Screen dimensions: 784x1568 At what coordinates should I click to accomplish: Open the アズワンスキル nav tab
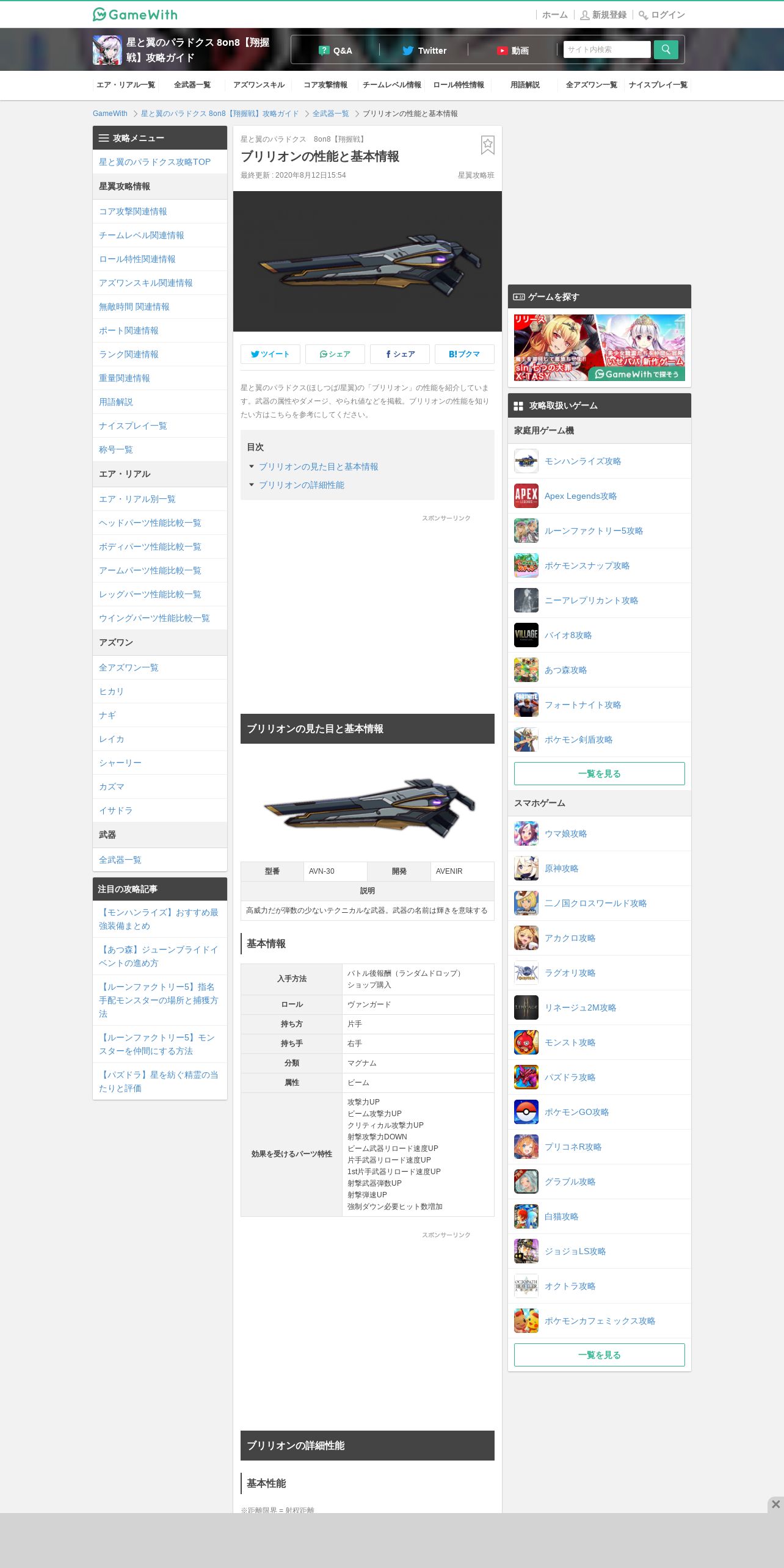pyautogui.click(x=259, y=85)
